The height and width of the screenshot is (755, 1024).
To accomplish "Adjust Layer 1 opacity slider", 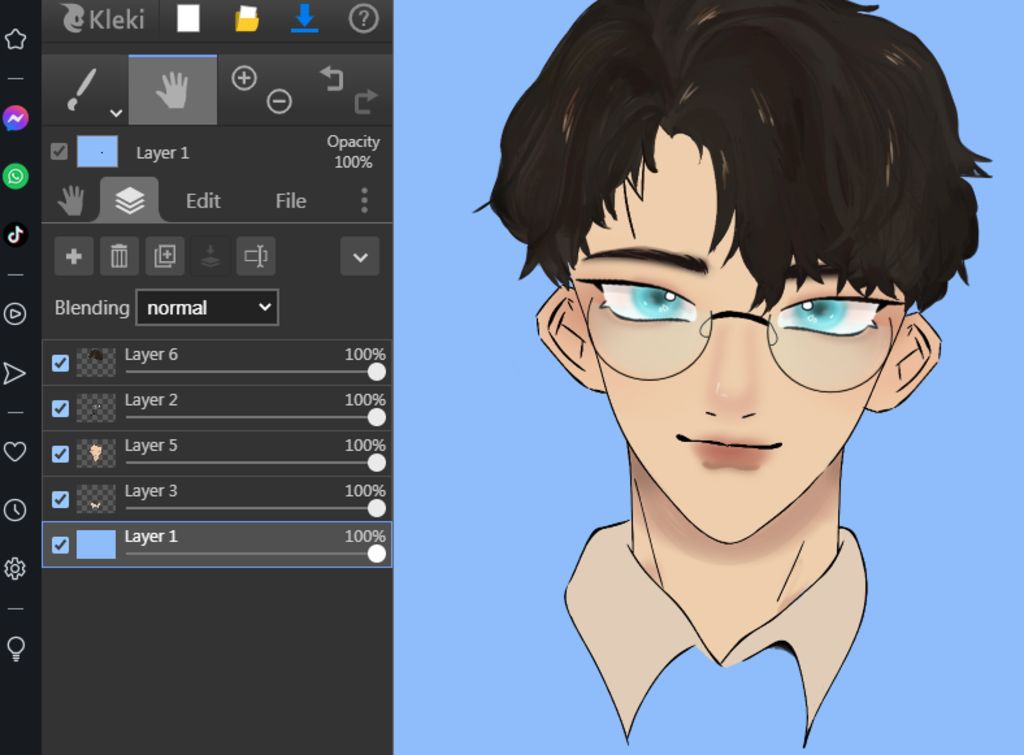I will click(x=255, y=554).
